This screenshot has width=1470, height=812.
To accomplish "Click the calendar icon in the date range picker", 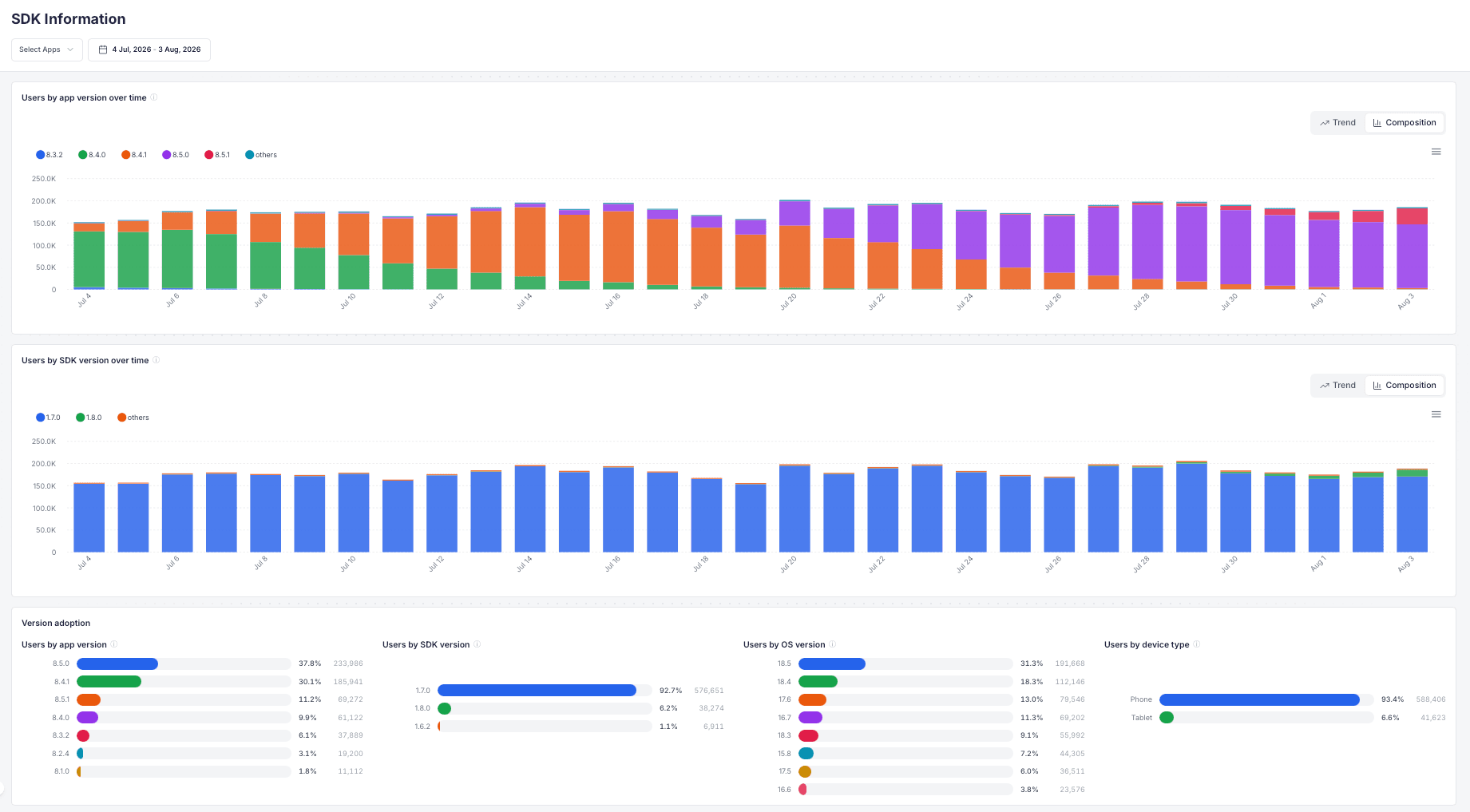I will [x=103, y=50].
